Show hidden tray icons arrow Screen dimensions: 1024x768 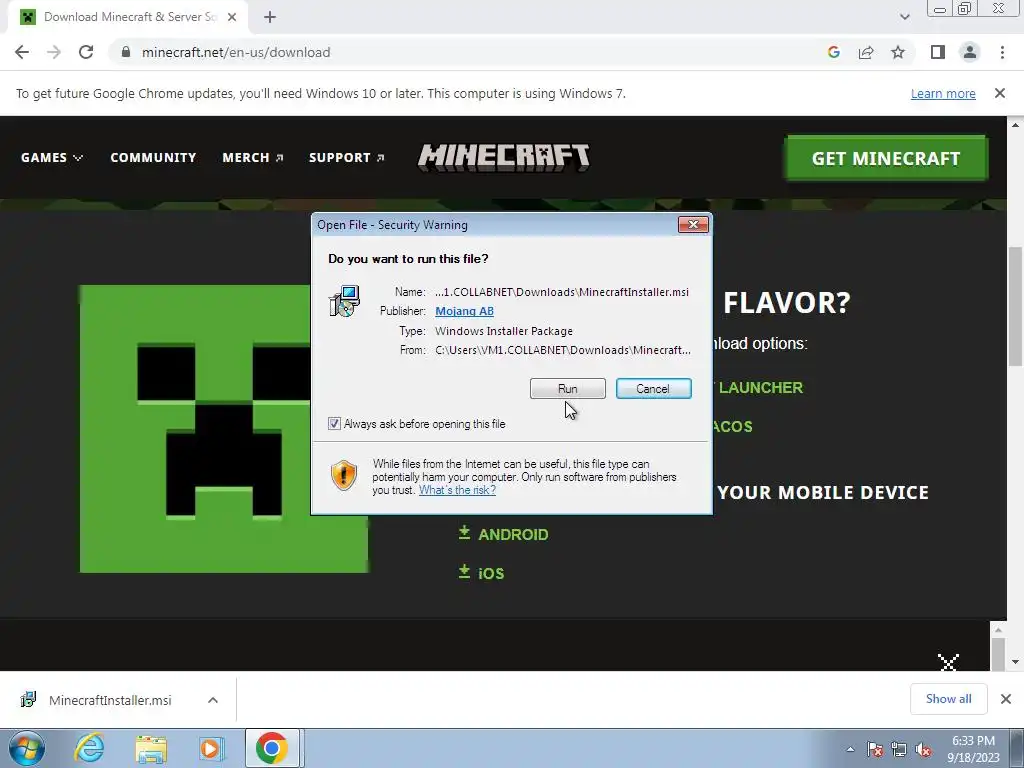click(850, 749)
